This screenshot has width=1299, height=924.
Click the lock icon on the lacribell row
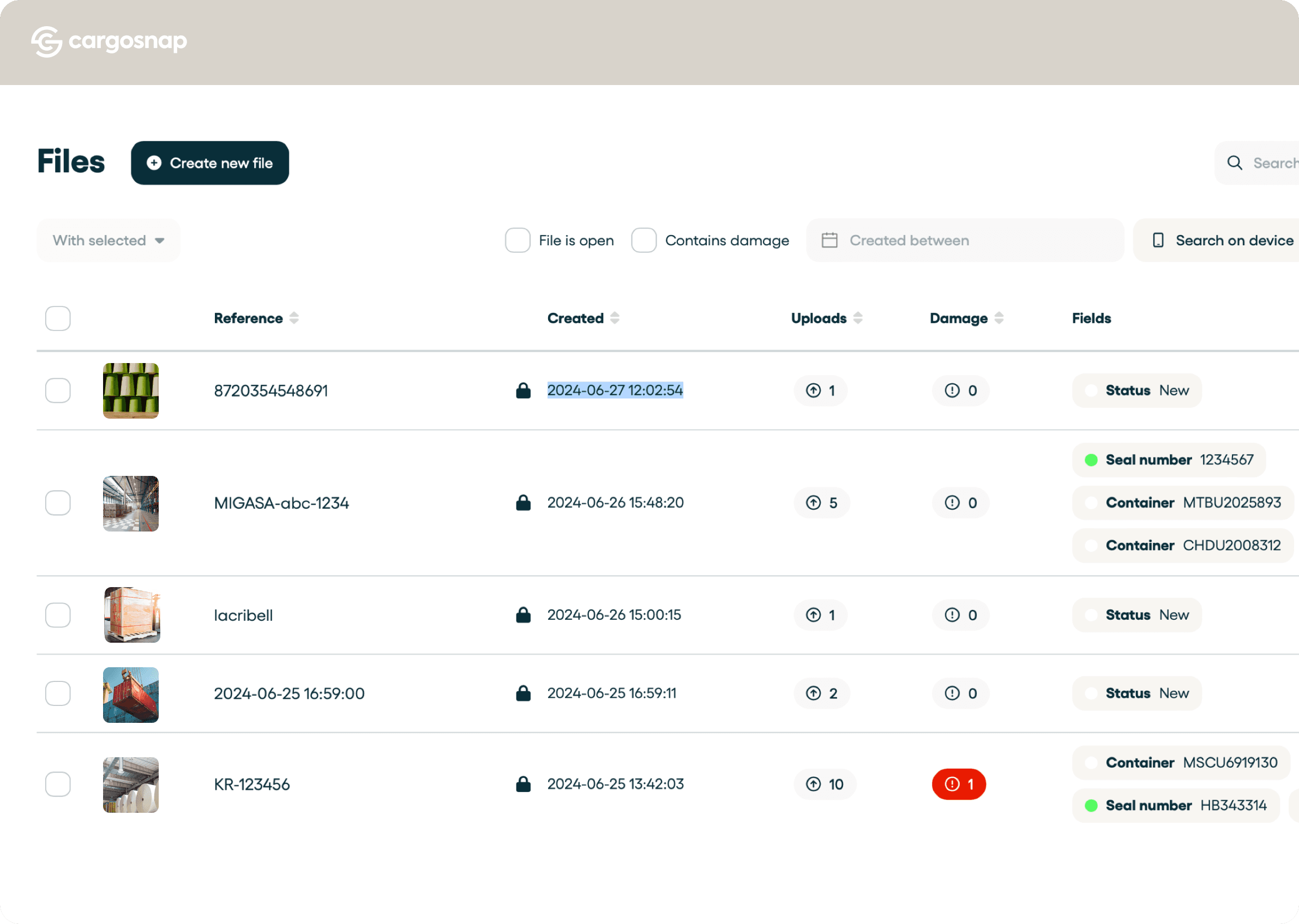click(x=523, y=615)
